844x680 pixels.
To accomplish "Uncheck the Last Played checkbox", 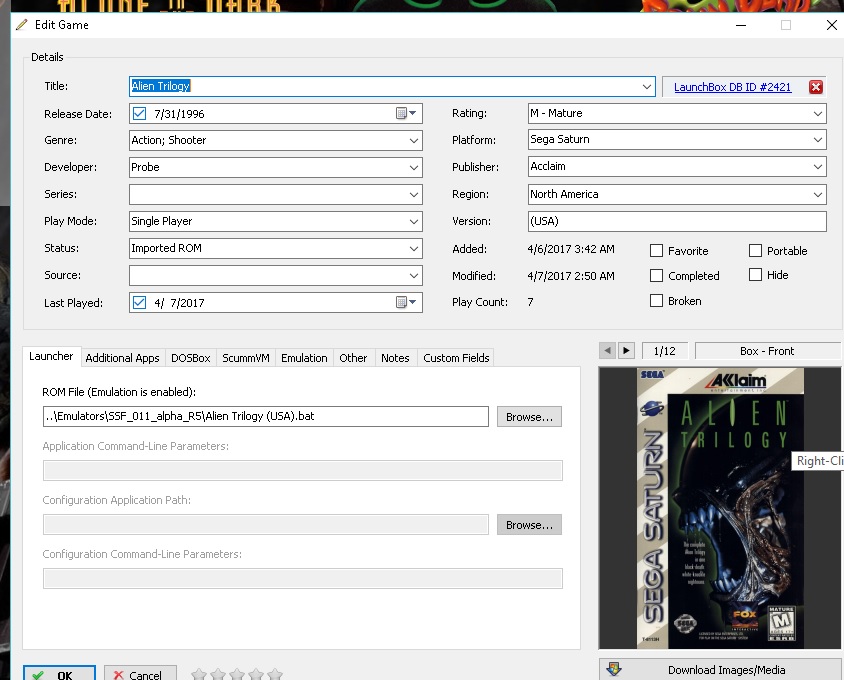I will pyautogui.click(x=139, y=303).
